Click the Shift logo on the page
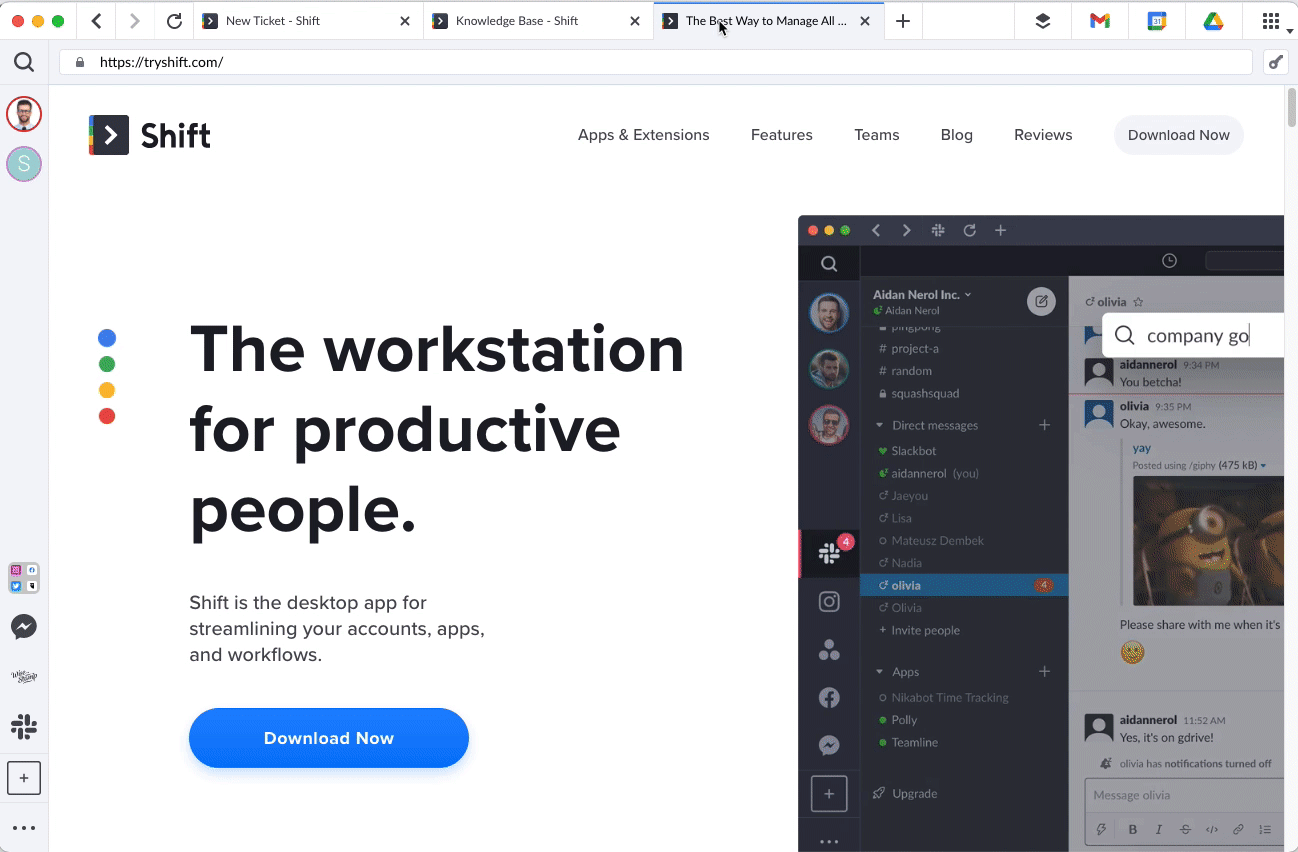Screen dimensions: 1298x852 pos(150,135)
